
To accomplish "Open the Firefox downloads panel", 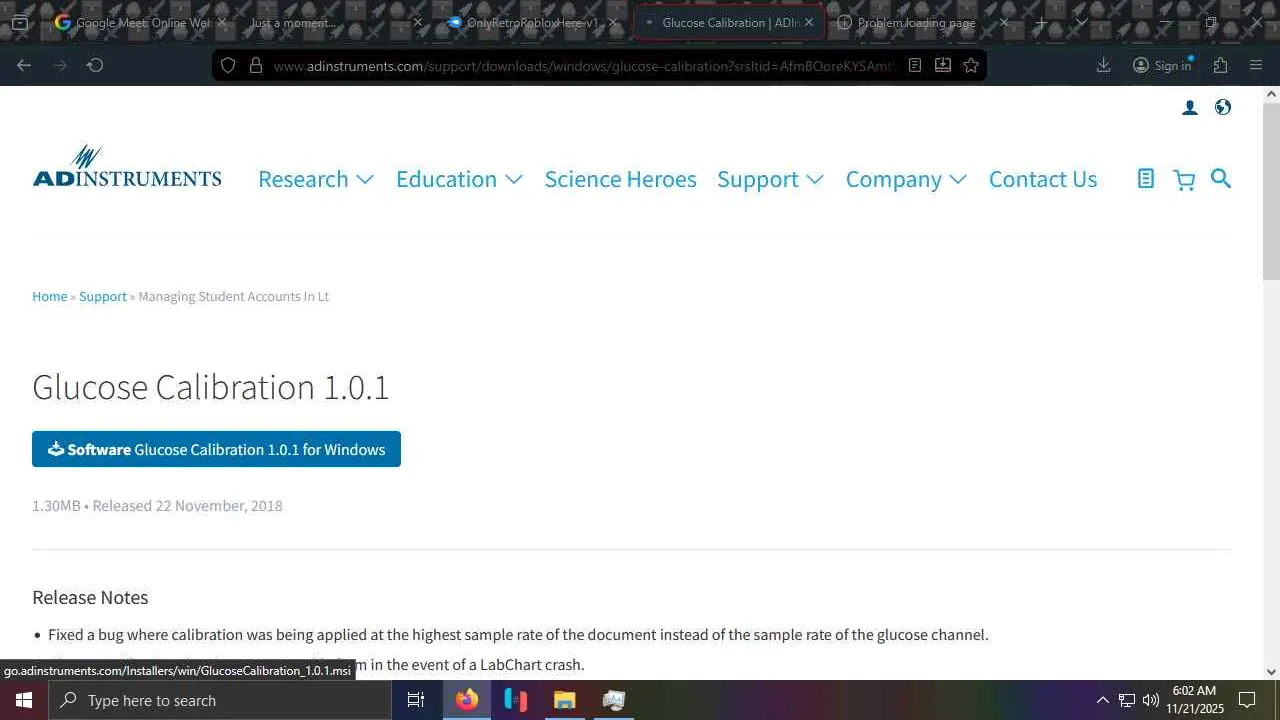I will 1104,65.
